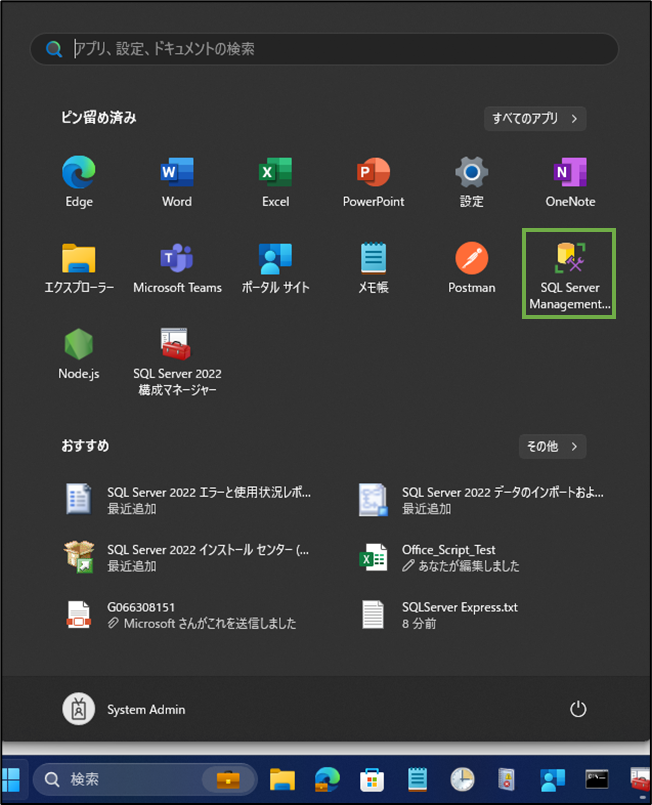652x805 pixels.
Task: Click the briefcase icon in taskbar search
Action: tap(228, 779)
